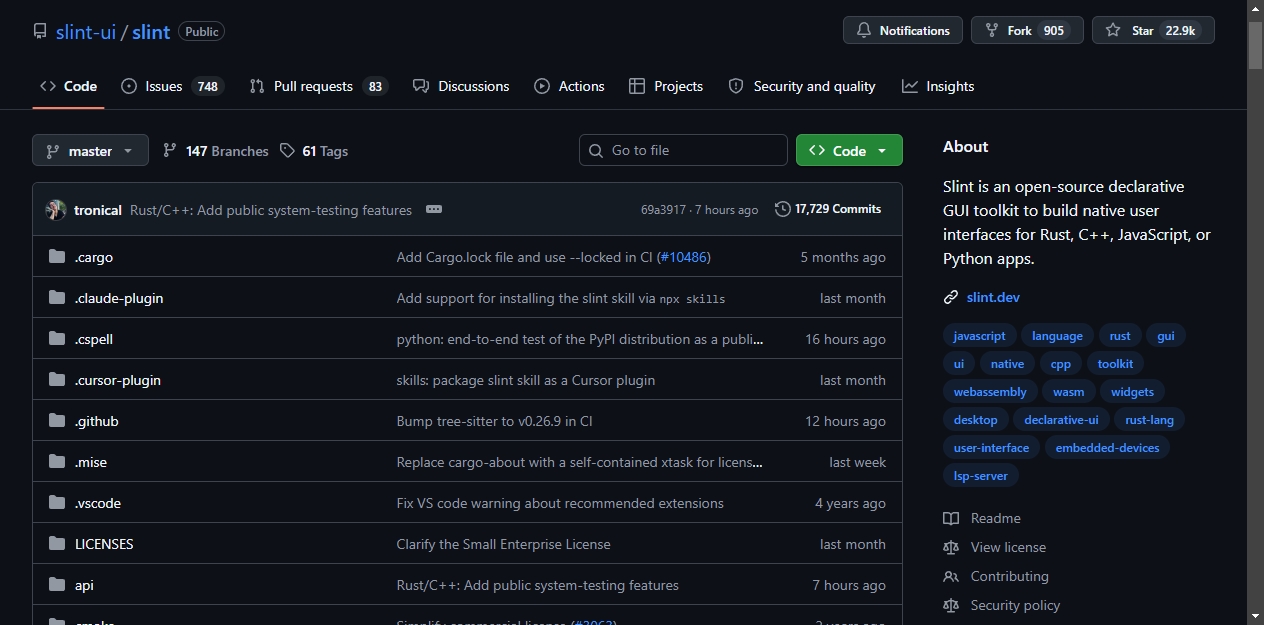Open the Pull requests tab

[318, 86]
